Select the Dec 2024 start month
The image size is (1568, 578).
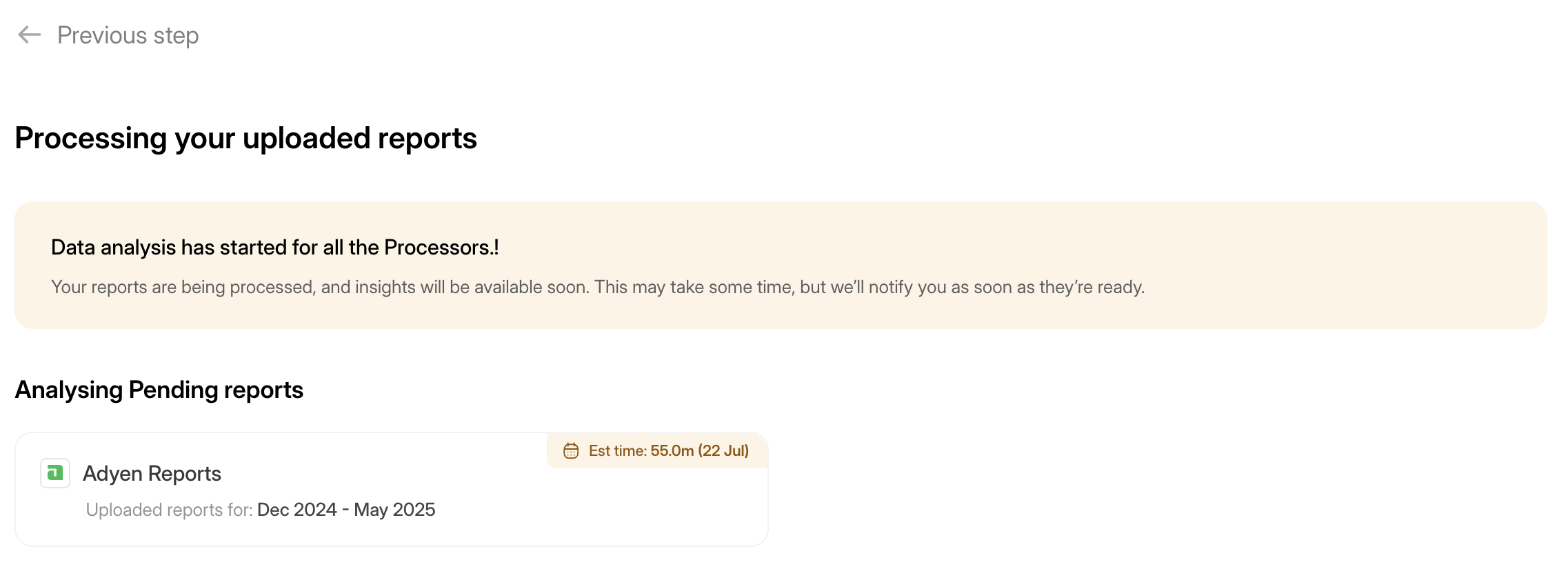coord(296,510)
